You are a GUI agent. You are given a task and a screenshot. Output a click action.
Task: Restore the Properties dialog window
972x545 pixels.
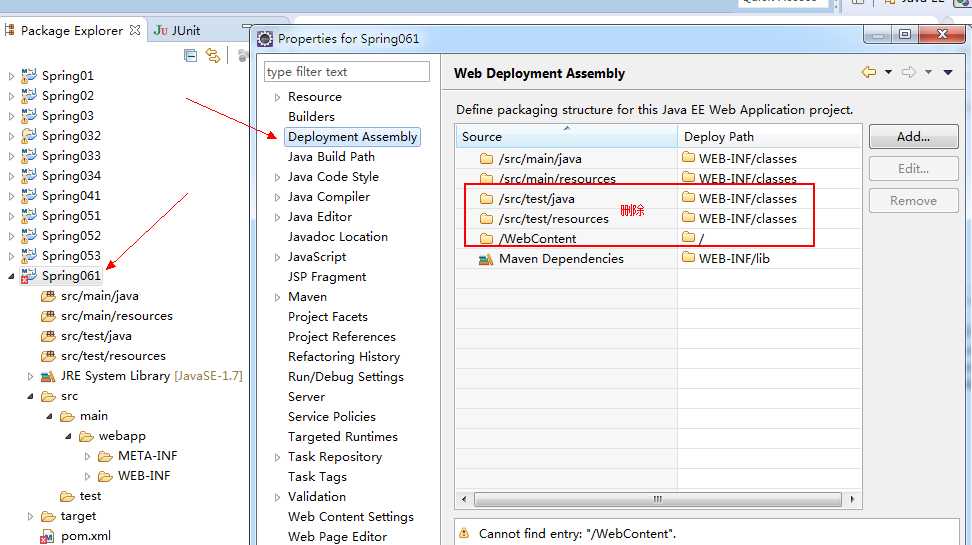(905, 34)
